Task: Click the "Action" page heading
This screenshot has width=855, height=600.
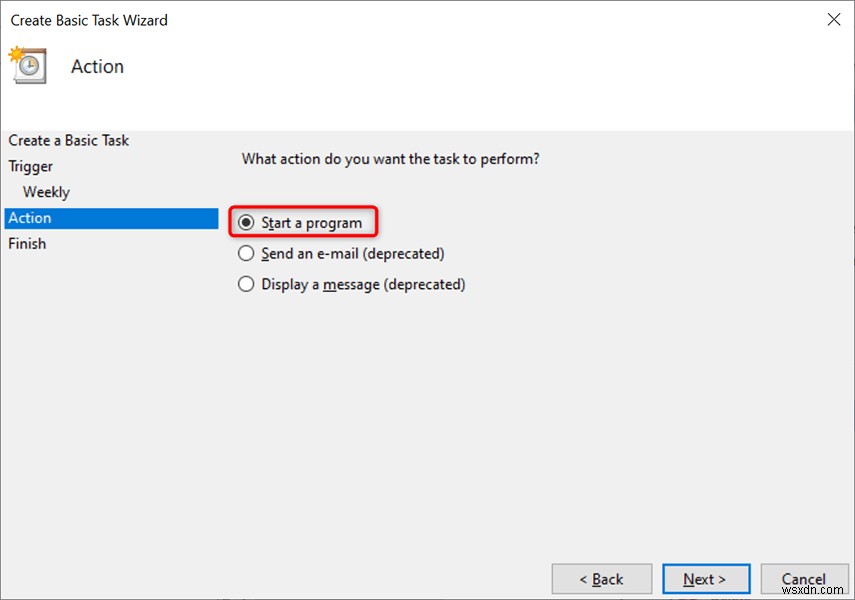Action: [97, 66]
